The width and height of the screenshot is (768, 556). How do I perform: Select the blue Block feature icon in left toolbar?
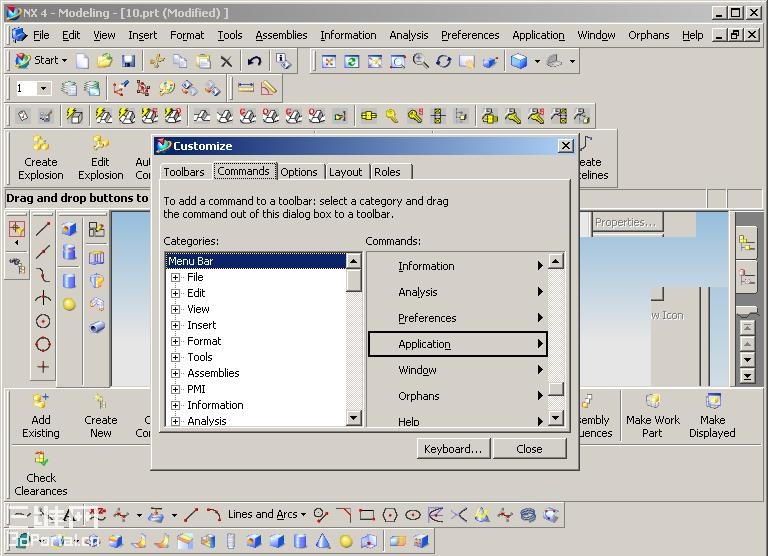tap(69, 229)
